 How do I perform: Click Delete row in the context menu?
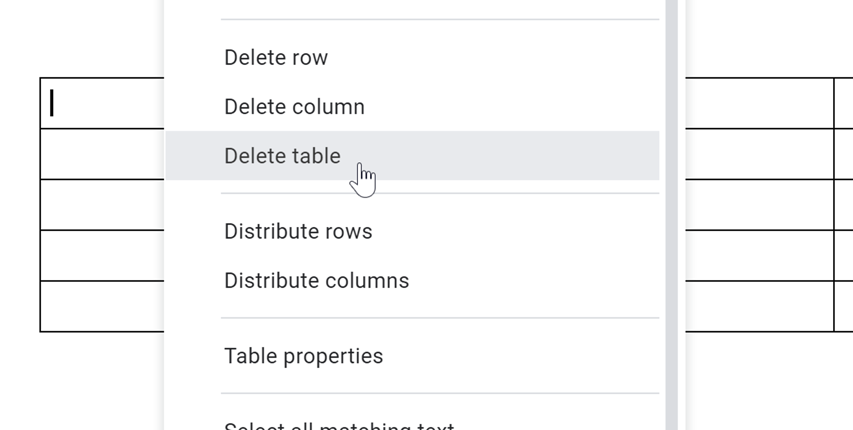276,58
